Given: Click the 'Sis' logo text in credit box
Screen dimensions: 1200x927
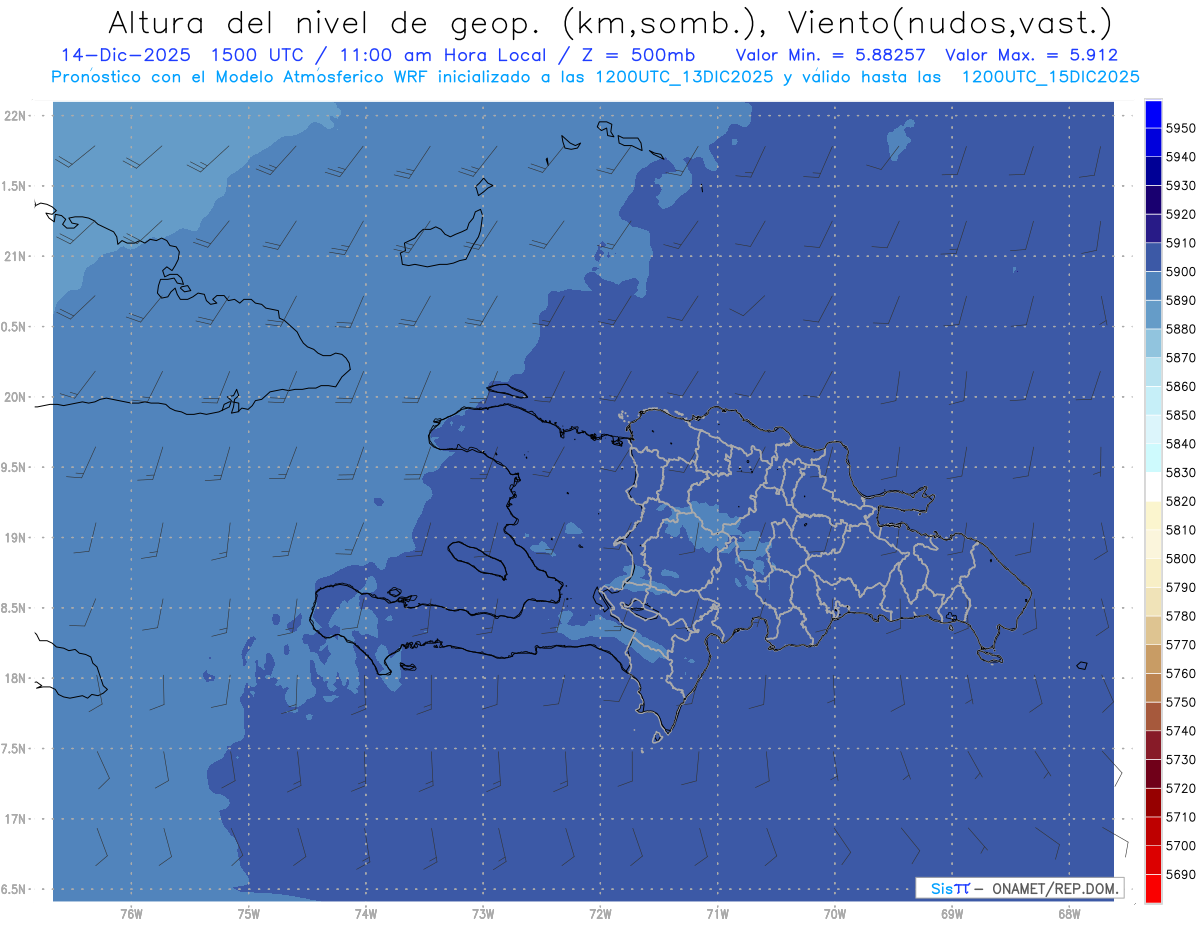Looking at the screenshot, I should (943, 888).
